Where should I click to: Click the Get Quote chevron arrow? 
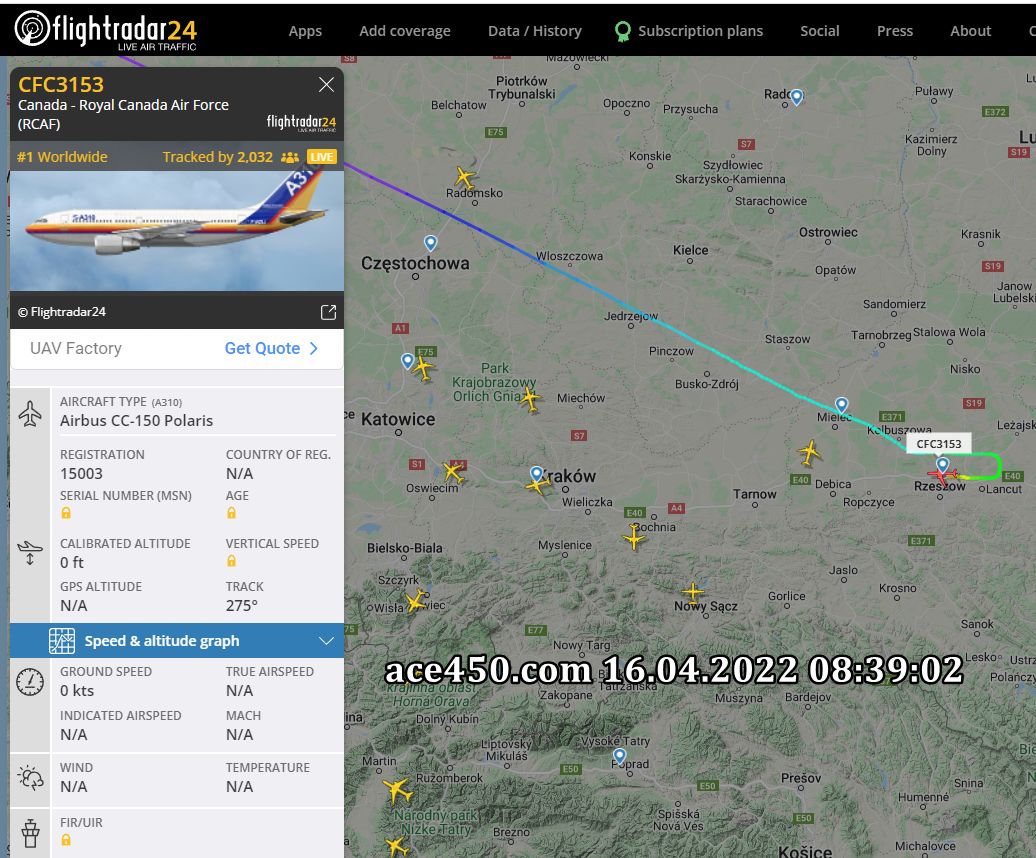tap(314, 349)
